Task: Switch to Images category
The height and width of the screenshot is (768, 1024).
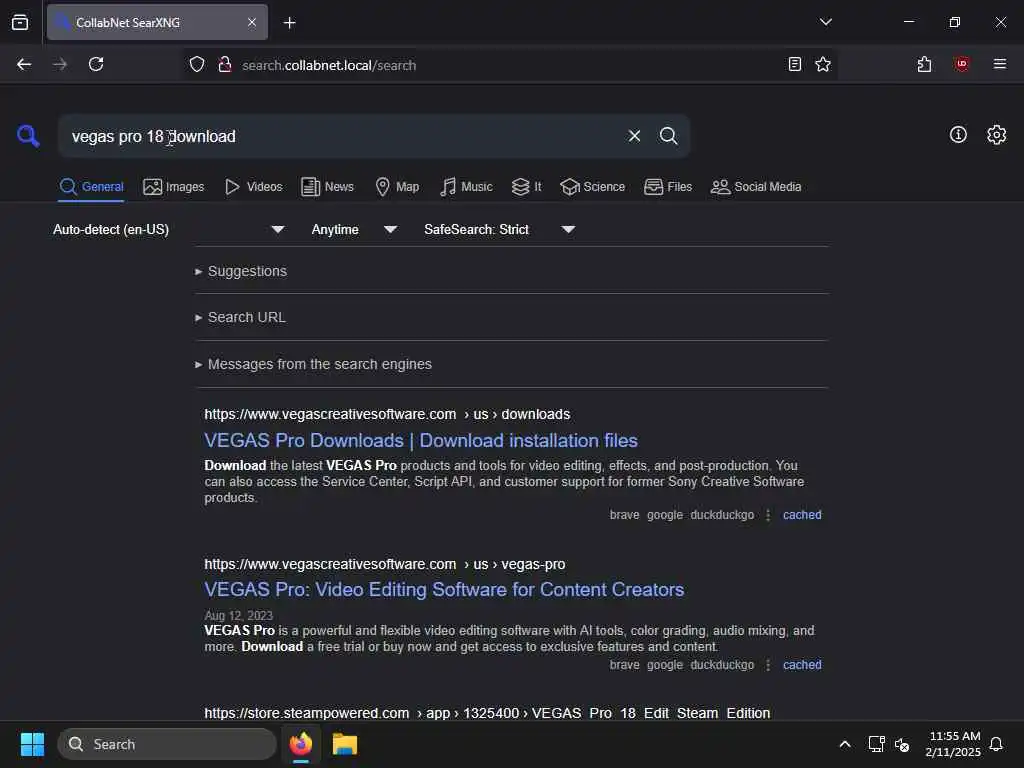Action: (x=174, y=187)
